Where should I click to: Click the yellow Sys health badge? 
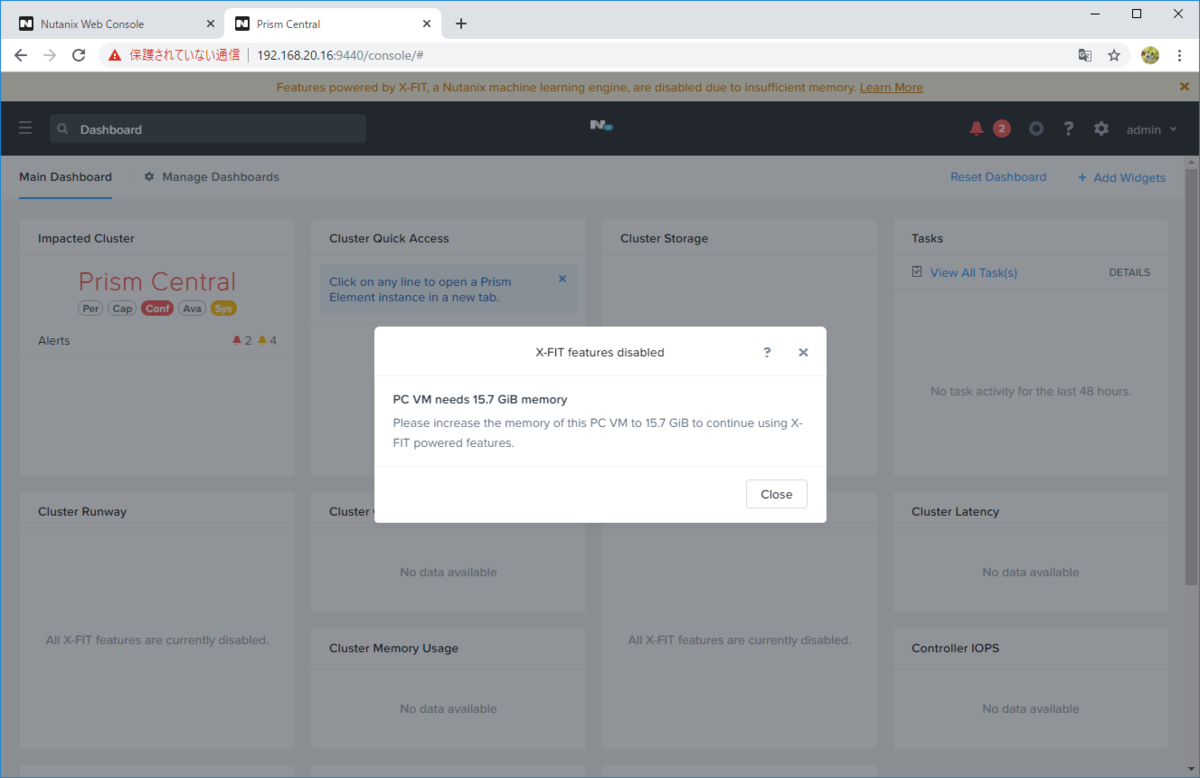click(223, 308)
